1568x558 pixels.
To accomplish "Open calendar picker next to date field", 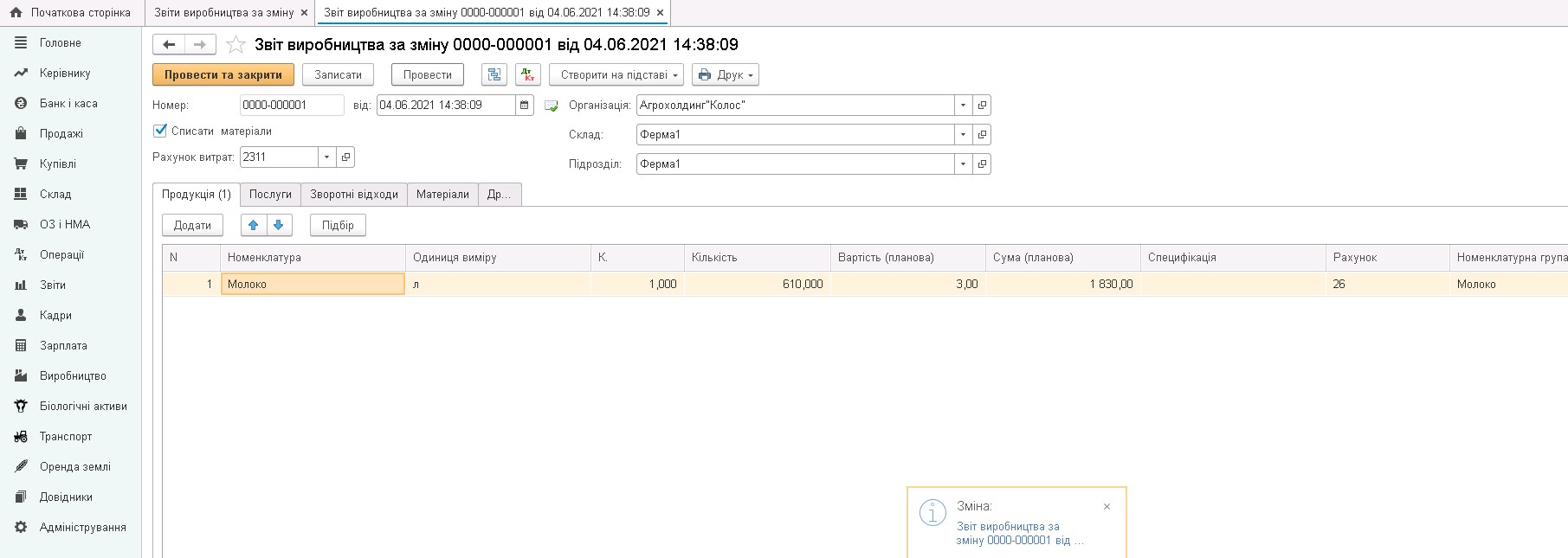I will (525, 106).
